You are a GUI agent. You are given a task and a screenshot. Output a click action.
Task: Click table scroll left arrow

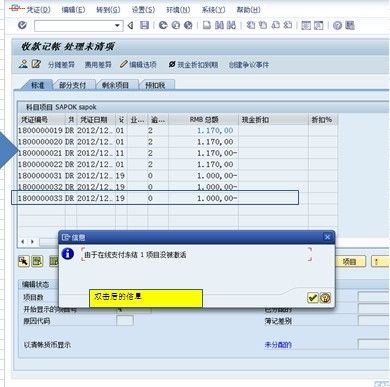click(x=23, y=241)
